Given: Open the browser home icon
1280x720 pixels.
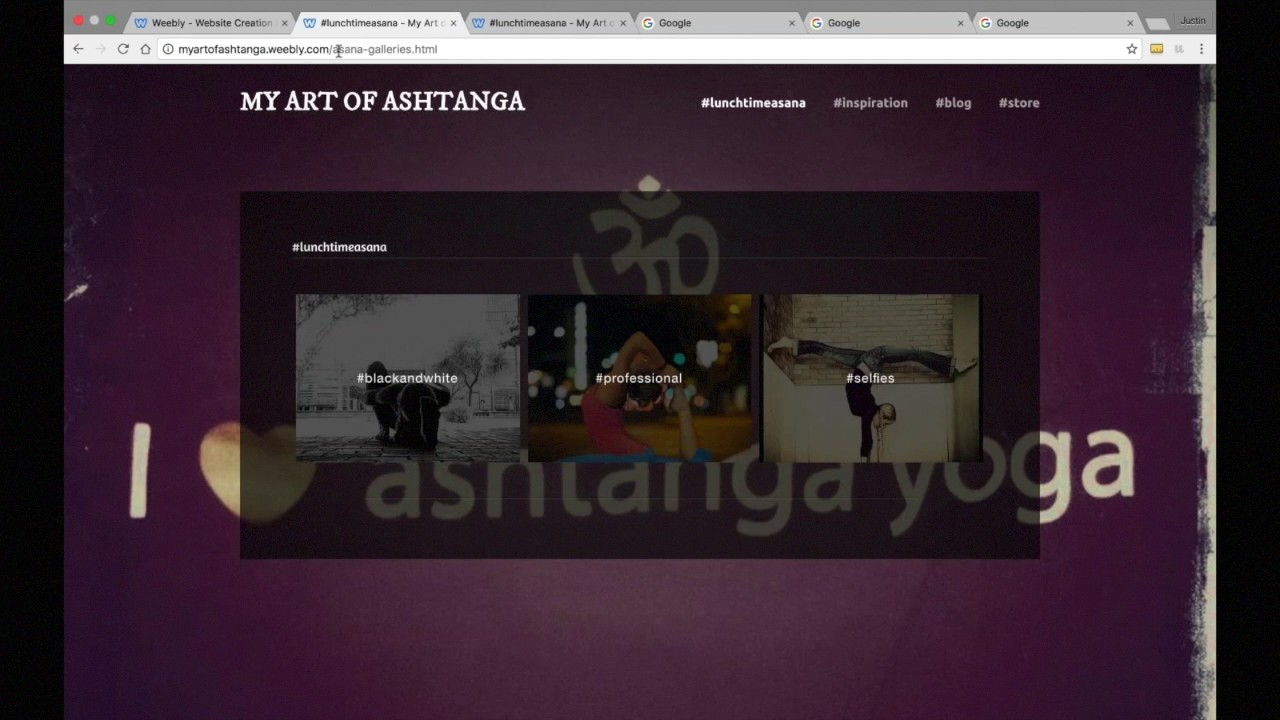Looking at the screenshot, I should pyautogui.click(x=145, y=49).
